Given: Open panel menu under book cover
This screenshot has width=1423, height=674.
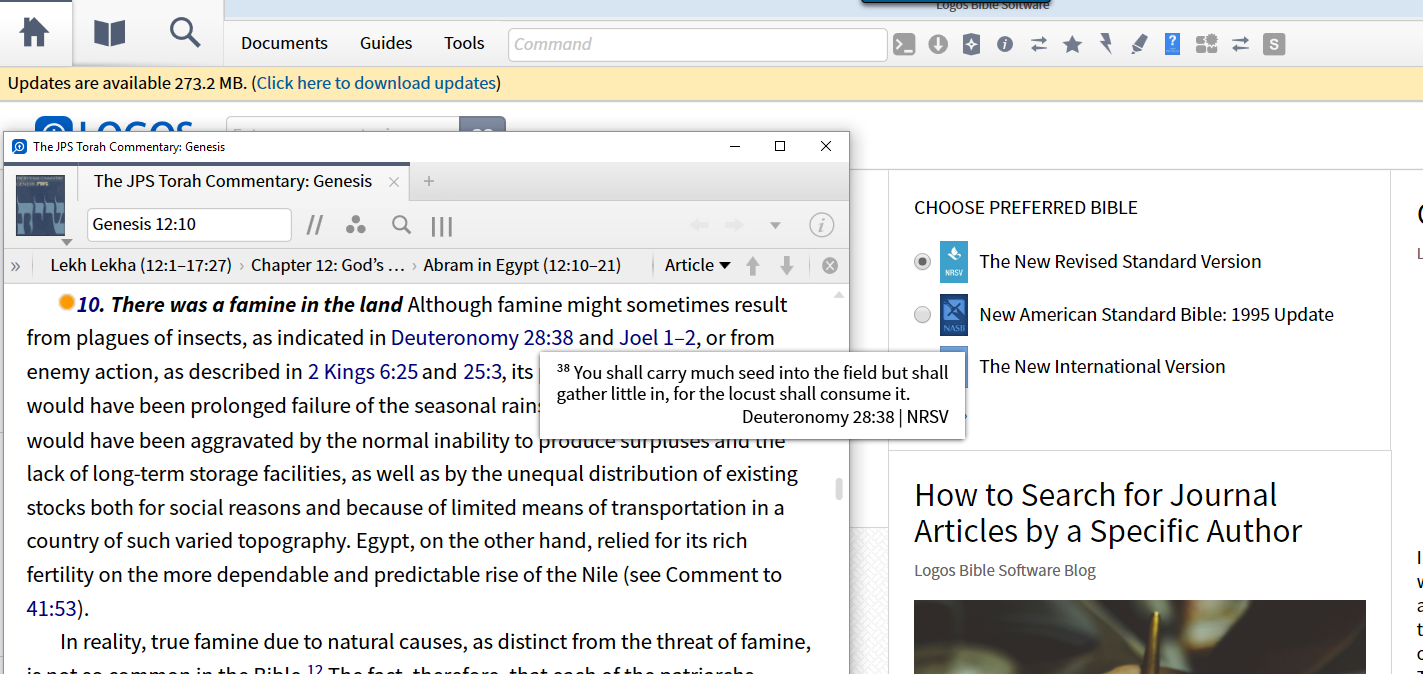Looking at the screenshot, I should pyautogui.click(x=67, y=242).
